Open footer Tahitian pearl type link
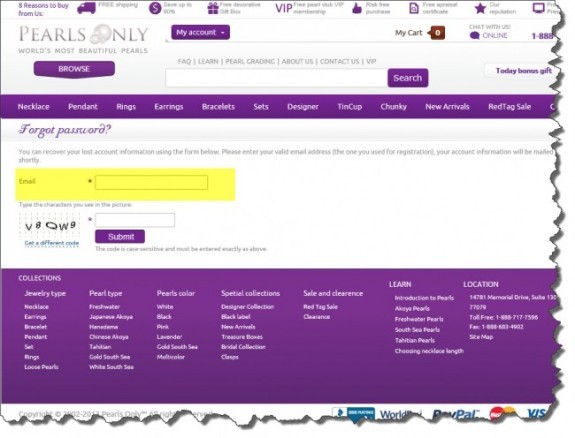575x438 pixels. coord(100,347)
